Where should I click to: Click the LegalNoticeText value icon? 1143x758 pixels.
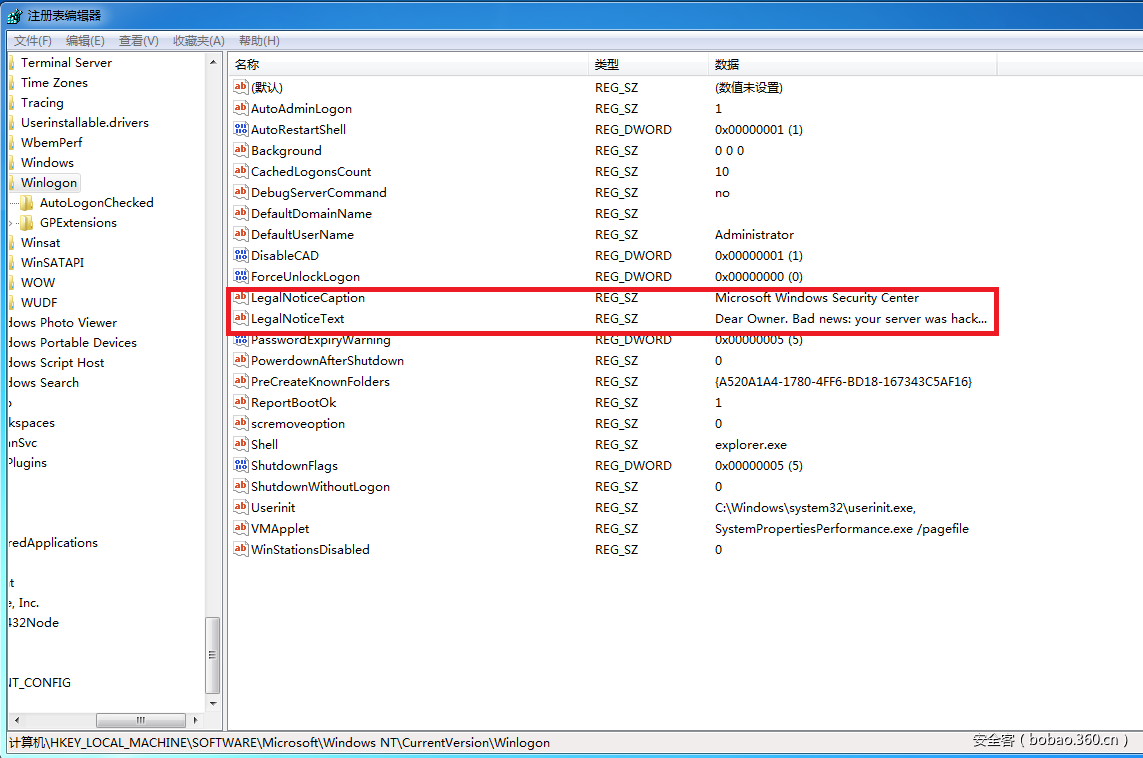coord(241,319)
